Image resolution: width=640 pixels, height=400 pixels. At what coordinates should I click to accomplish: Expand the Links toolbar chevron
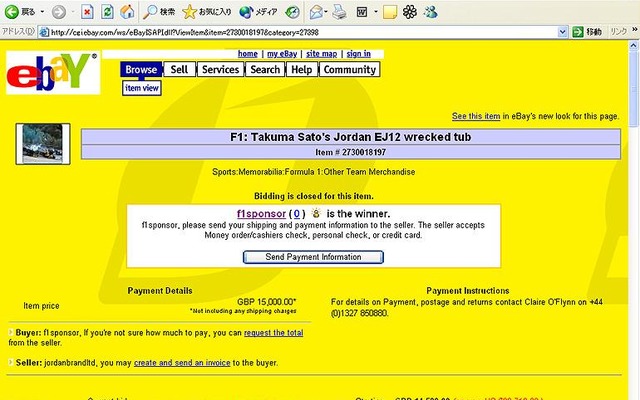click(x=635, y=30)
